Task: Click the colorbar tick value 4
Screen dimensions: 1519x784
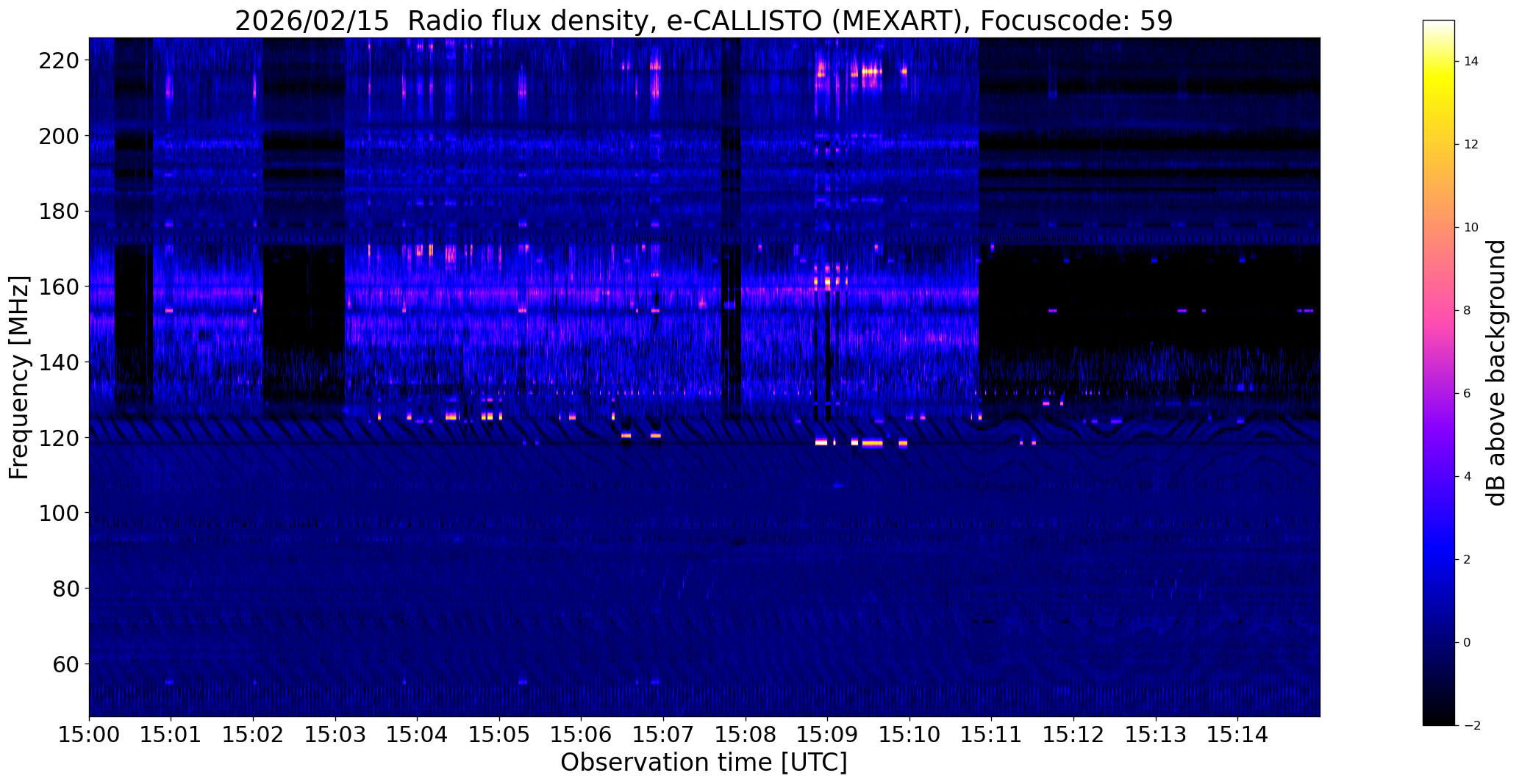Action: [1468, 477]
